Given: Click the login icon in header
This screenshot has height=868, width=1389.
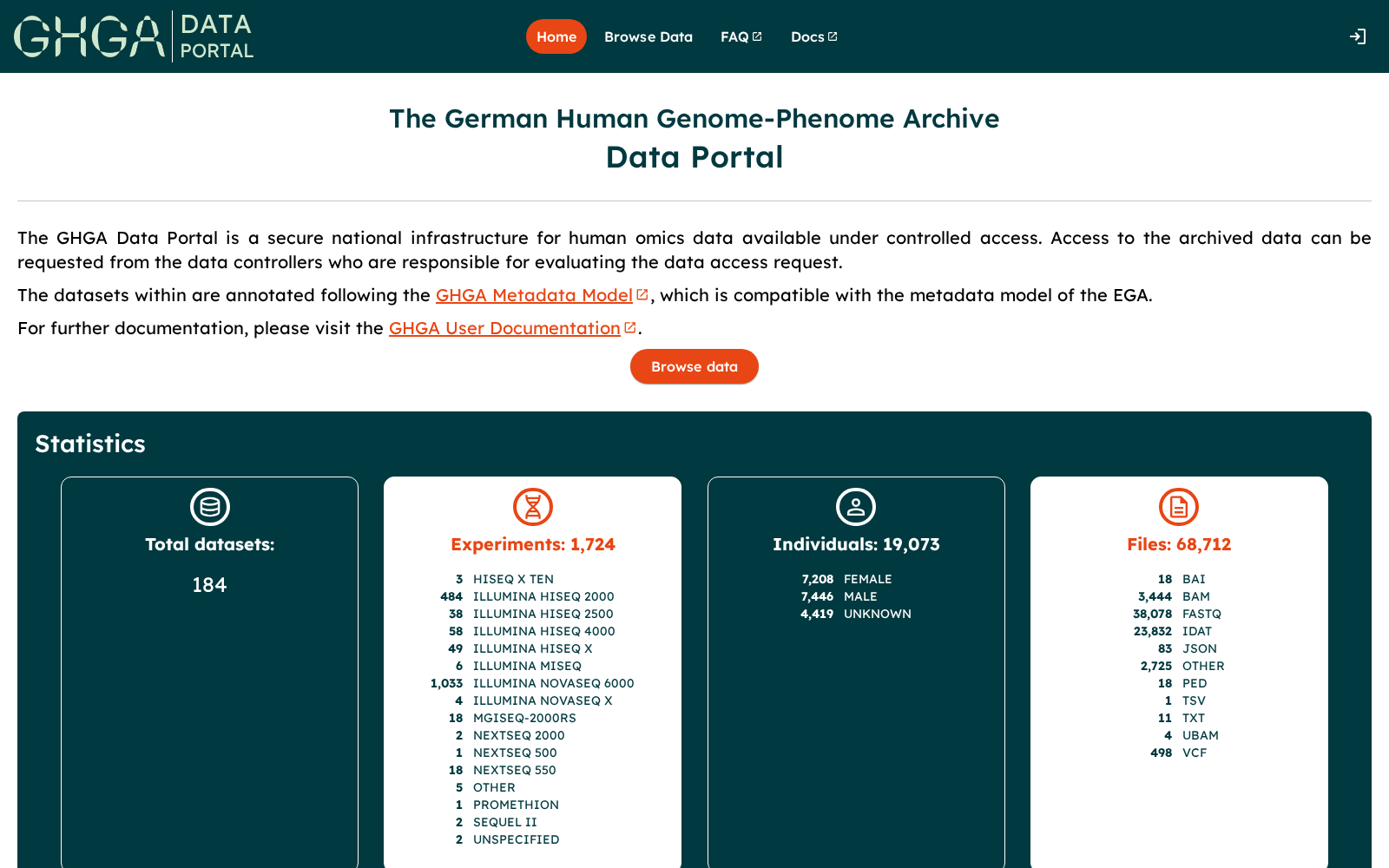Looking at the screenshot, I should point(1358,36).
